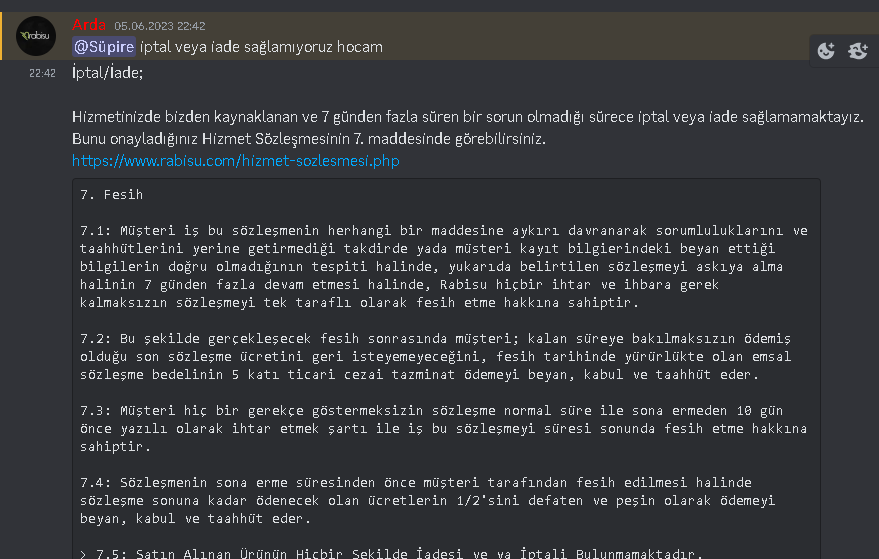Viewport: 879px width, 559px height.
Task: Click the paragraph starting with "7.4: Sözleşmenin sona"
Action: [x=428, y=500]
